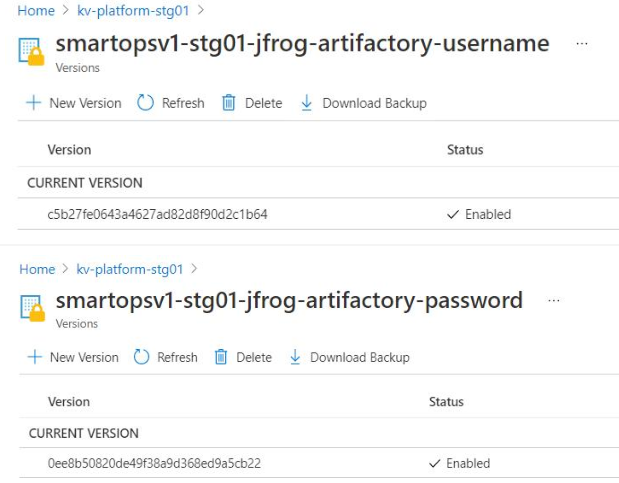The image size is (619, 483).
Task: Click the trash Delete icon in password secret toolbar
Action: pos(221,357)
